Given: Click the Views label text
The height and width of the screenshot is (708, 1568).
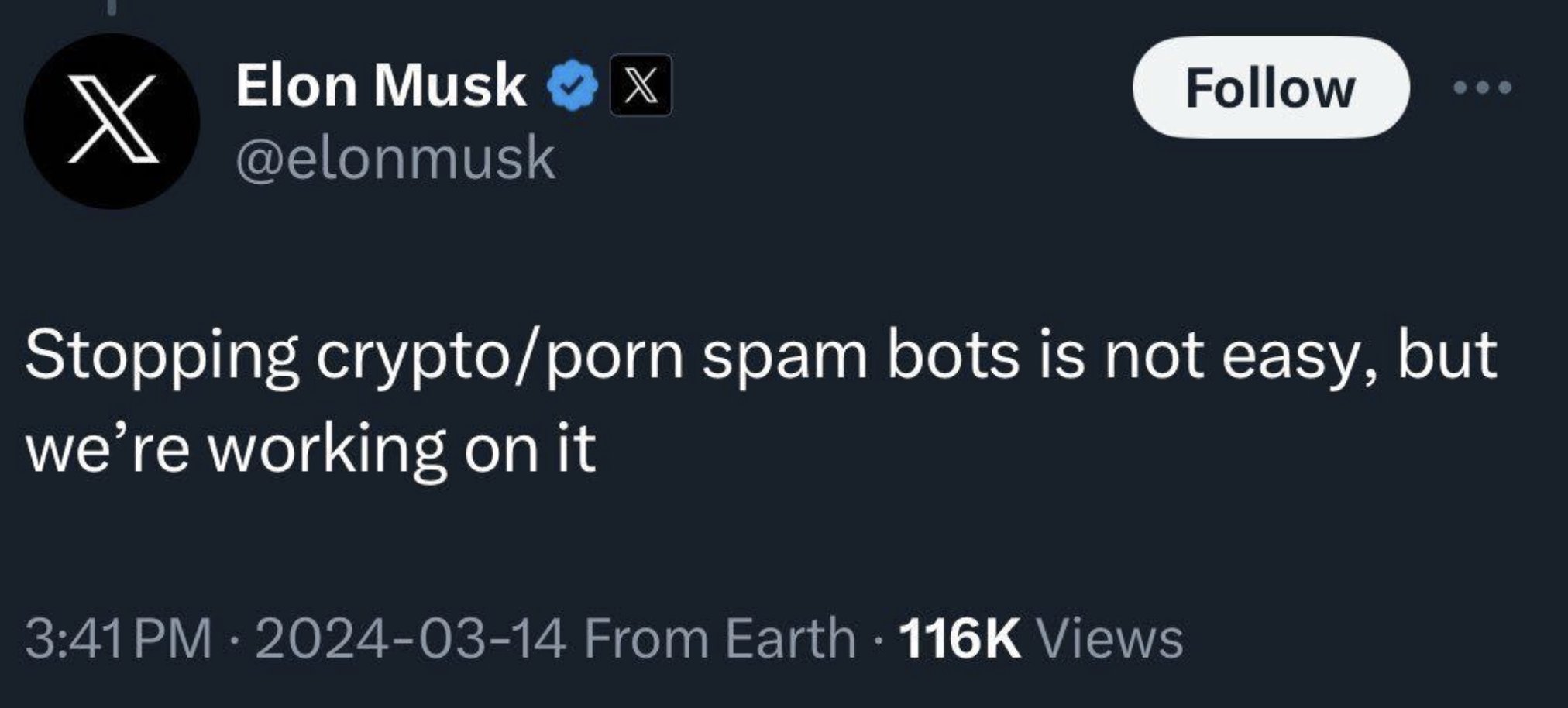Looking at the screenshot, I should 1109,638.
